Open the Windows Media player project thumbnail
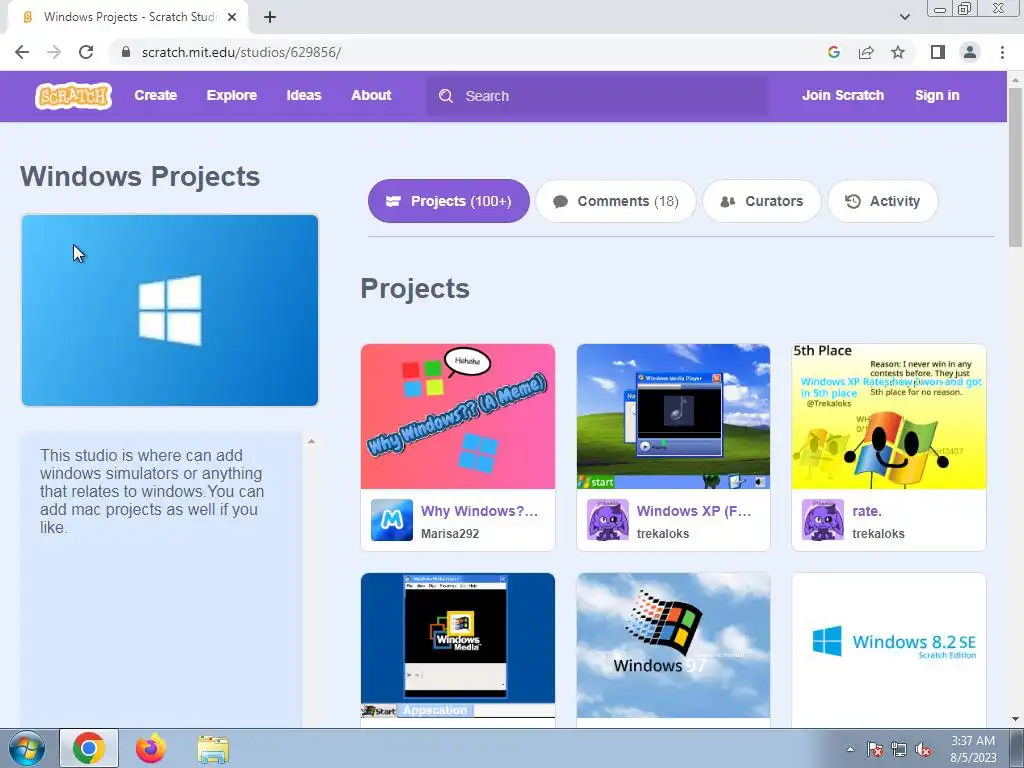Image resolution: width=1024 pixels, height=768 pixels. (458, 645)
